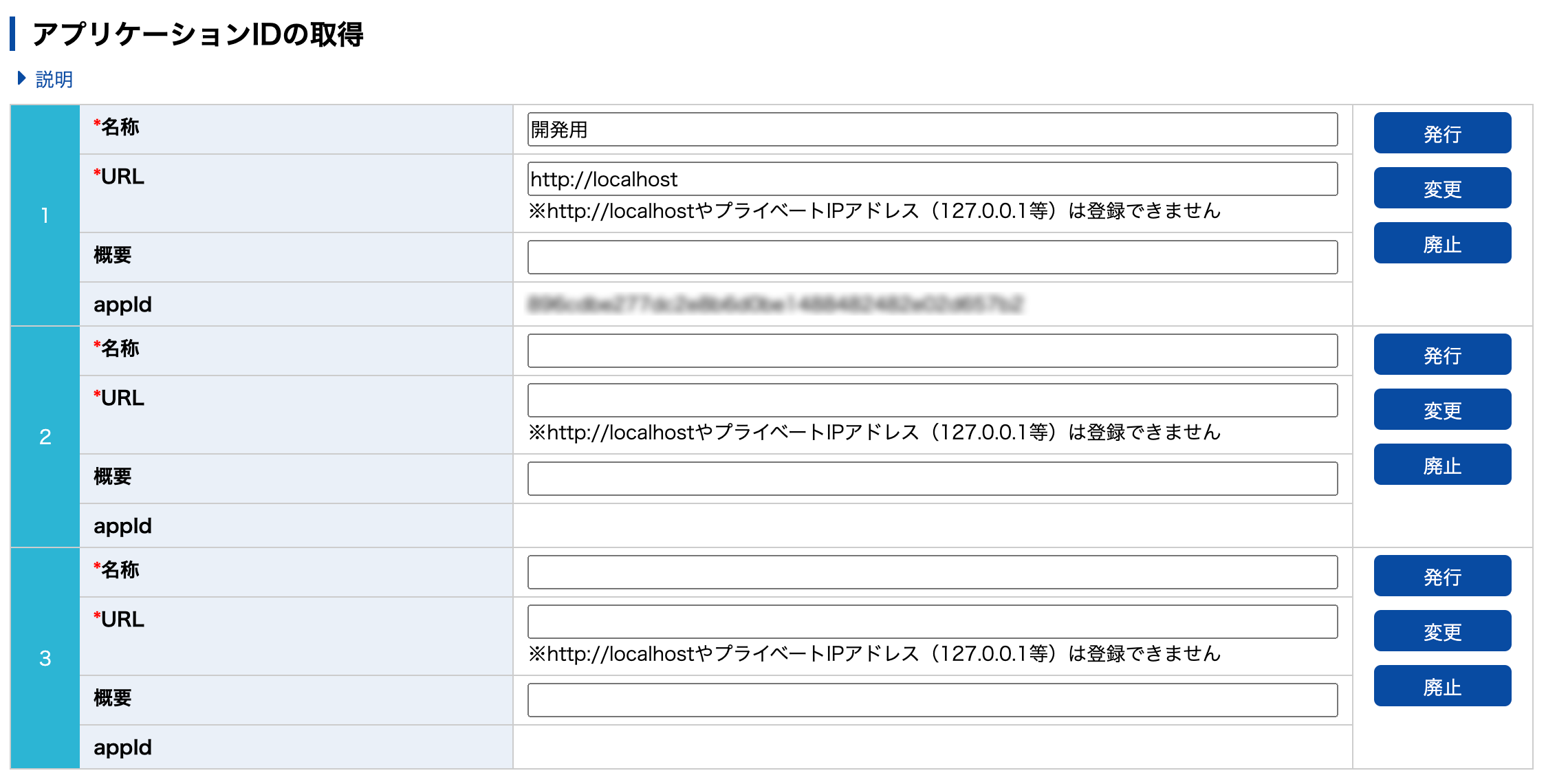Viewport: 1546px width, 784px height.
Task: Click 変更 button for application 2
Action: coord(1441,409)
